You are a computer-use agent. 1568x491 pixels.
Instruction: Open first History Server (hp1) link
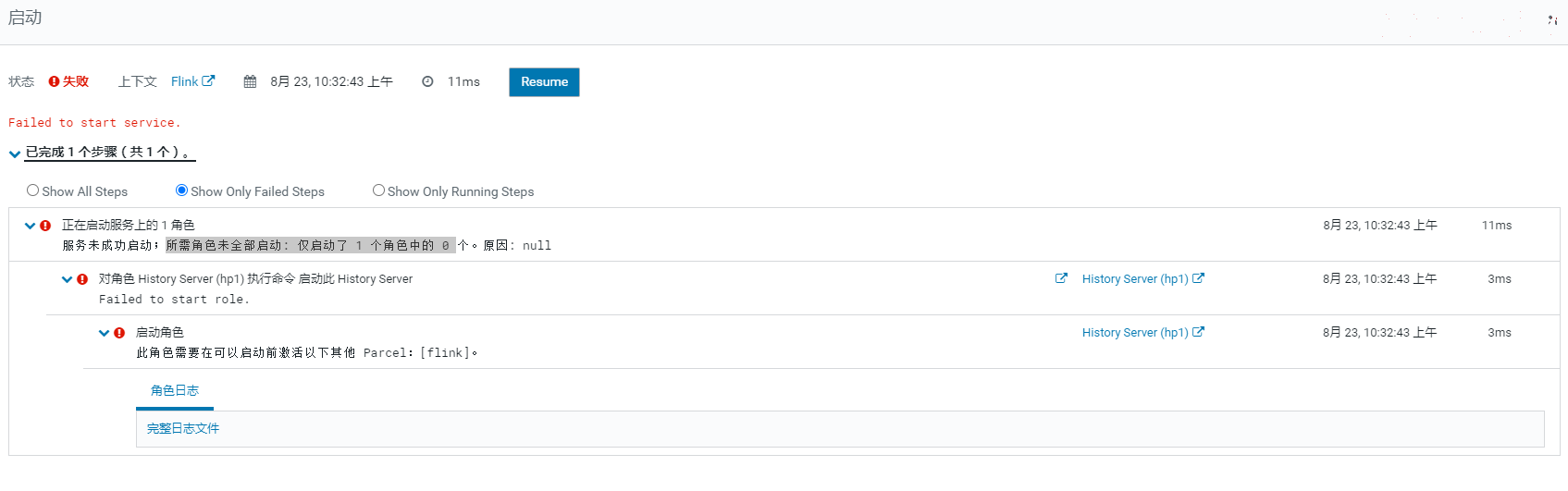1135,278
